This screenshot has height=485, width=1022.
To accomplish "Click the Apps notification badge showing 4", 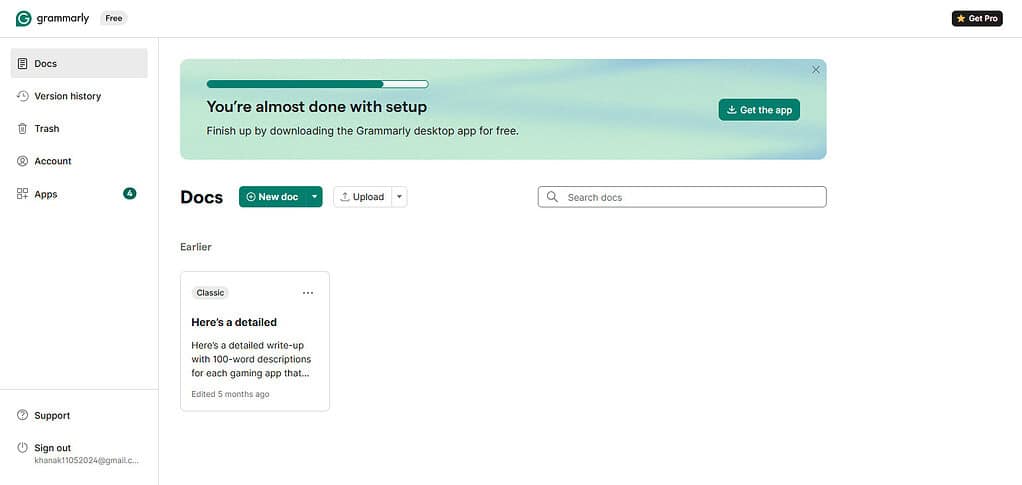I will (130, 194).
